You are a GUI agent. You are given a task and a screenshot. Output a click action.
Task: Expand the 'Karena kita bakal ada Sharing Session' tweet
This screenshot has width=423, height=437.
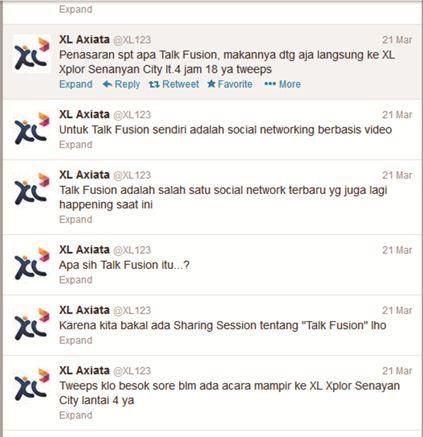pyautogui.click(x=76, y=340)
